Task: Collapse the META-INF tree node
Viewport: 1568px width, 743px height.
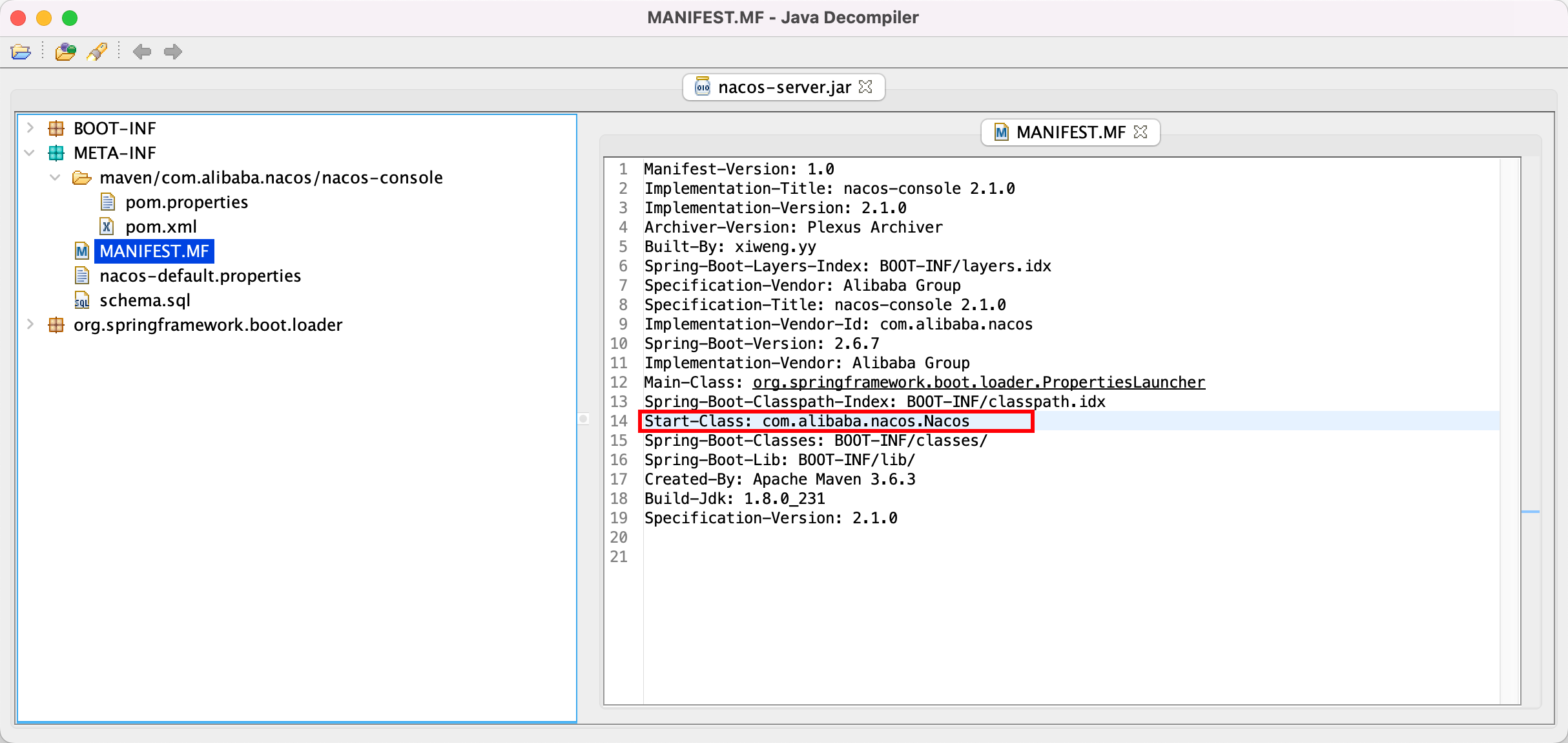Action: pos(30,153)
